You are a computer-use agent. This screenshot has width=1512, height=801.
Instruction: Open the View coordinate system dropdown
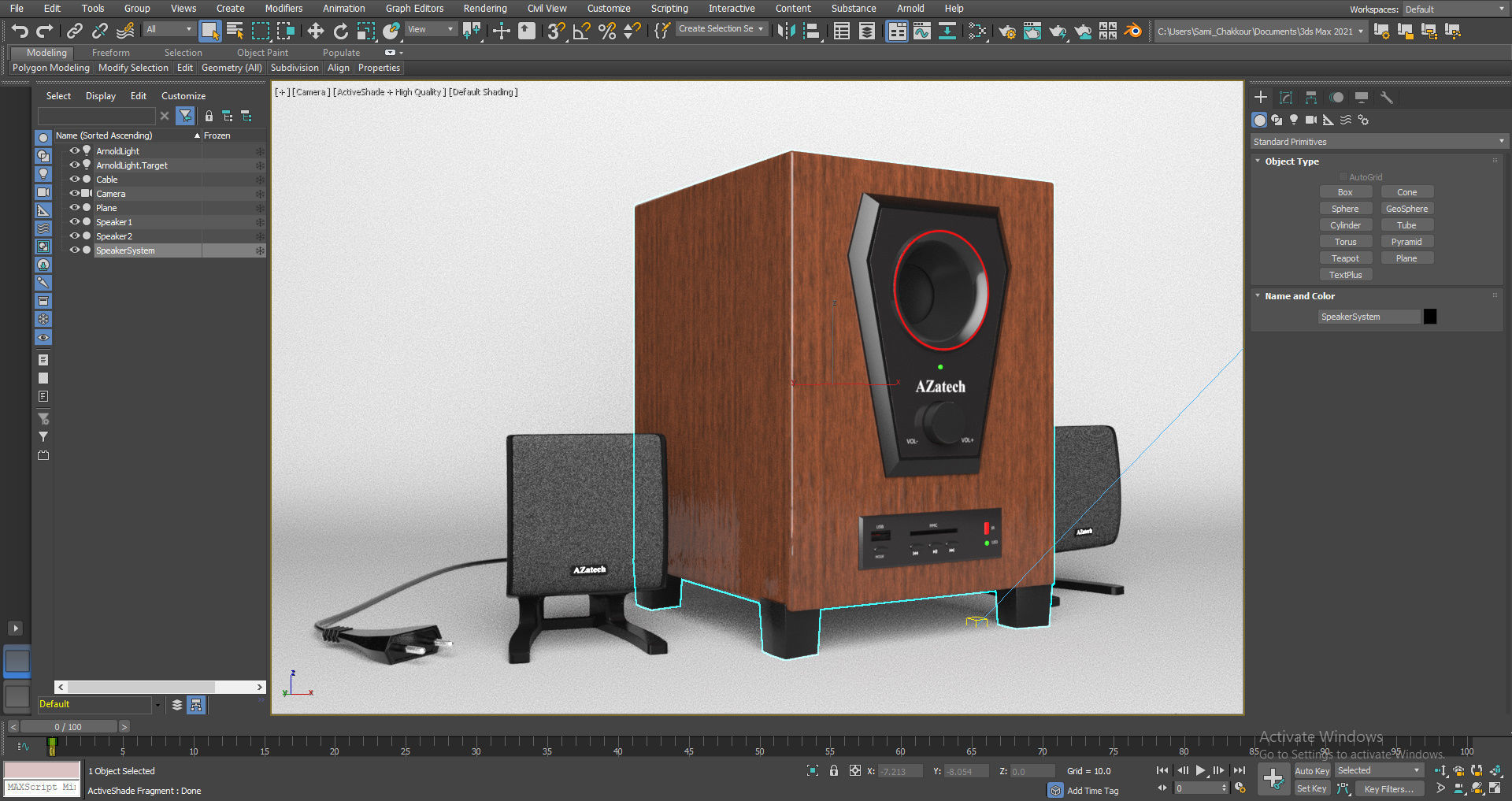(x=431, y=29)
